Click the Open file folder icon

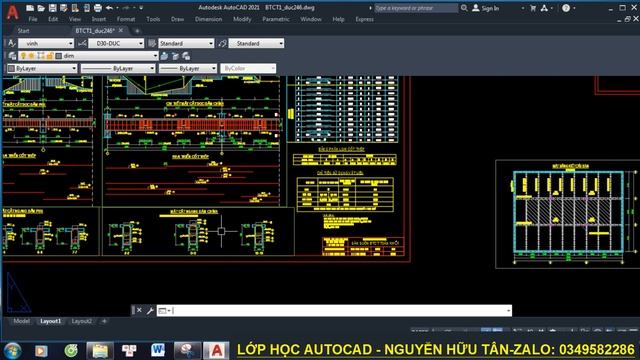(41, 8)
